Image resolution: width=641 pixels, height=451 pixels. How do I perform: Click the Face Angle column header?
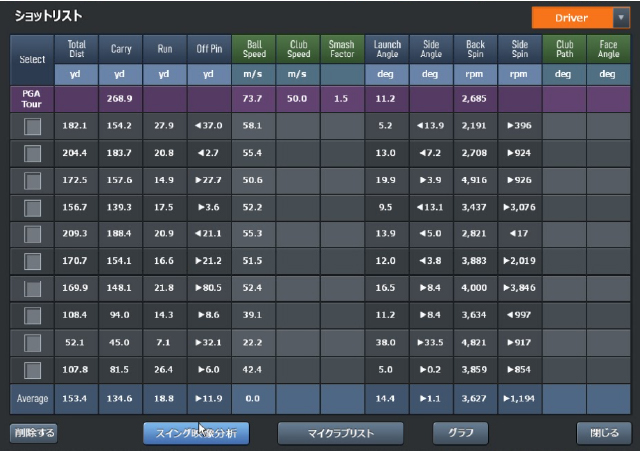(608, 49)
